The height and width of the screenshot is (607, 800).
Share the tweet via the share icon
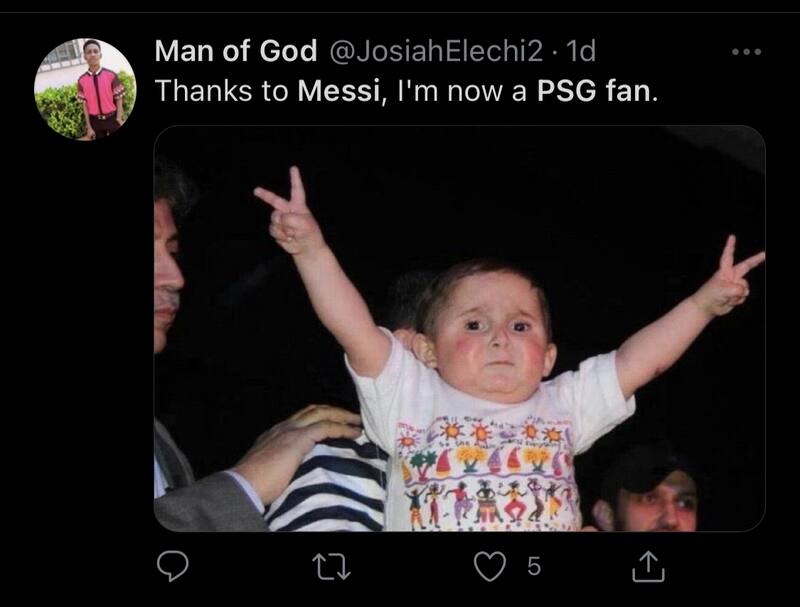[x=648, y=567]
